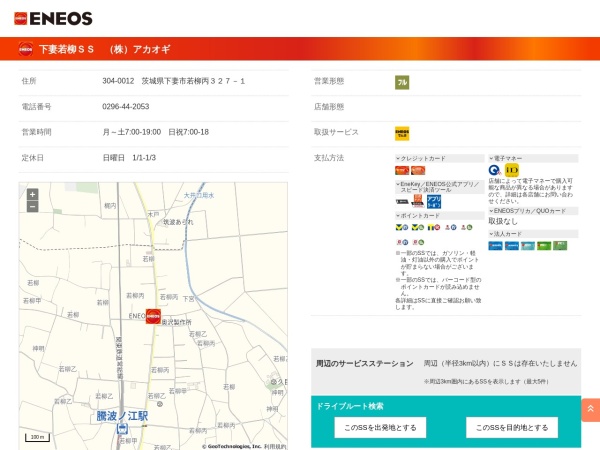This screenshot has height=450, width=600.
Task: Click the ドライブルート検索 heading
Action: [x=350, y=406]
